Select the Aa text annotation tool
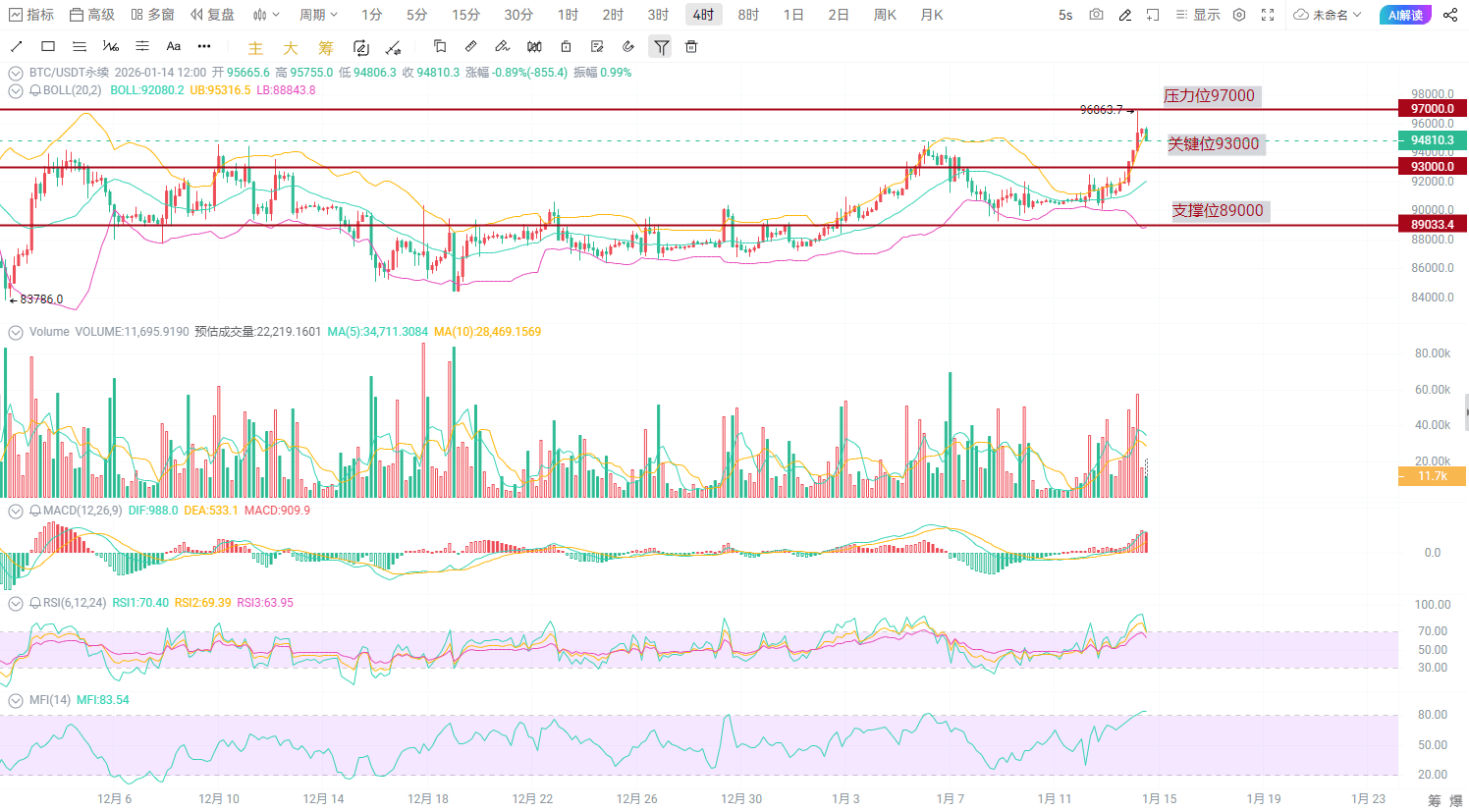 [174, 46]
